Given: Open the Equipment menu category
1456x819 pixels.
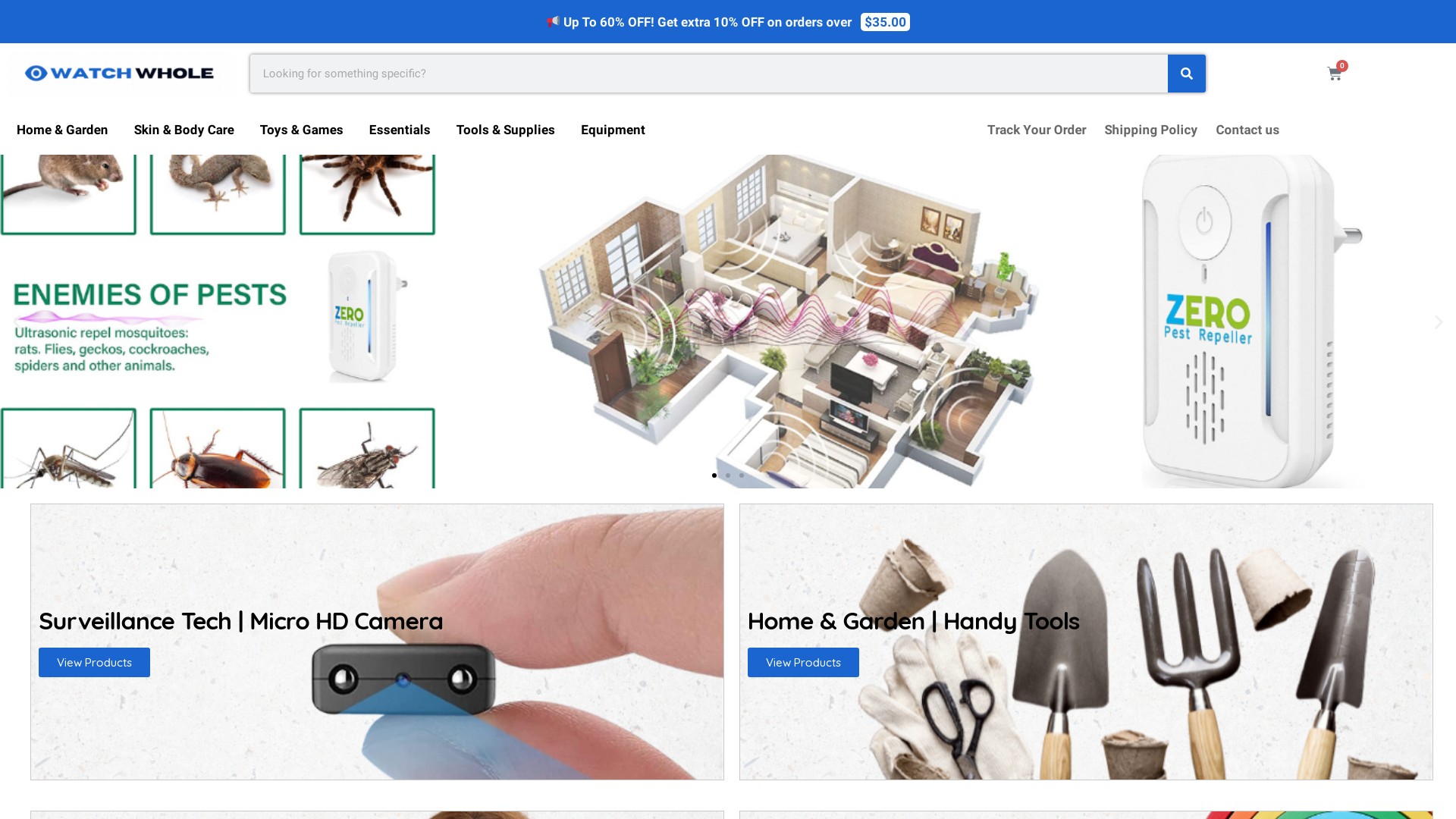Looking at the screenshot, I should [612, 130].
